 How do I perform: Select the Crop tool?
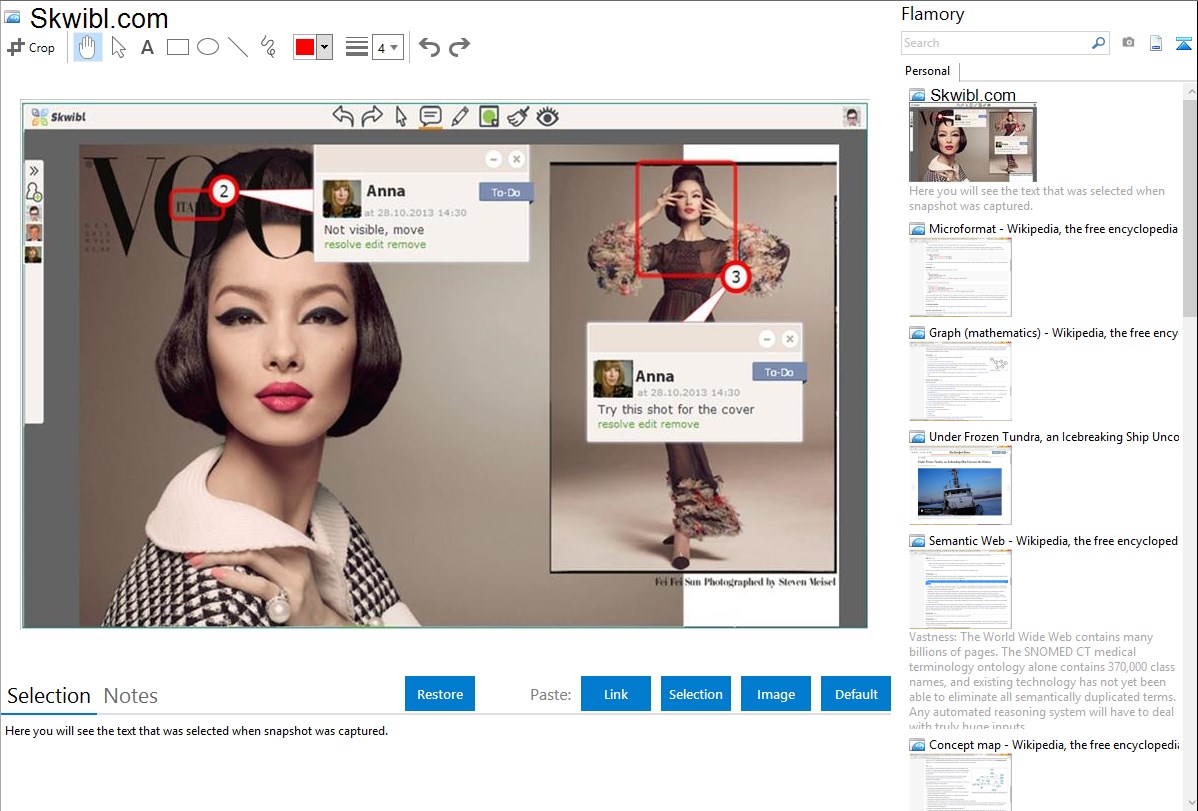[31, 47]
